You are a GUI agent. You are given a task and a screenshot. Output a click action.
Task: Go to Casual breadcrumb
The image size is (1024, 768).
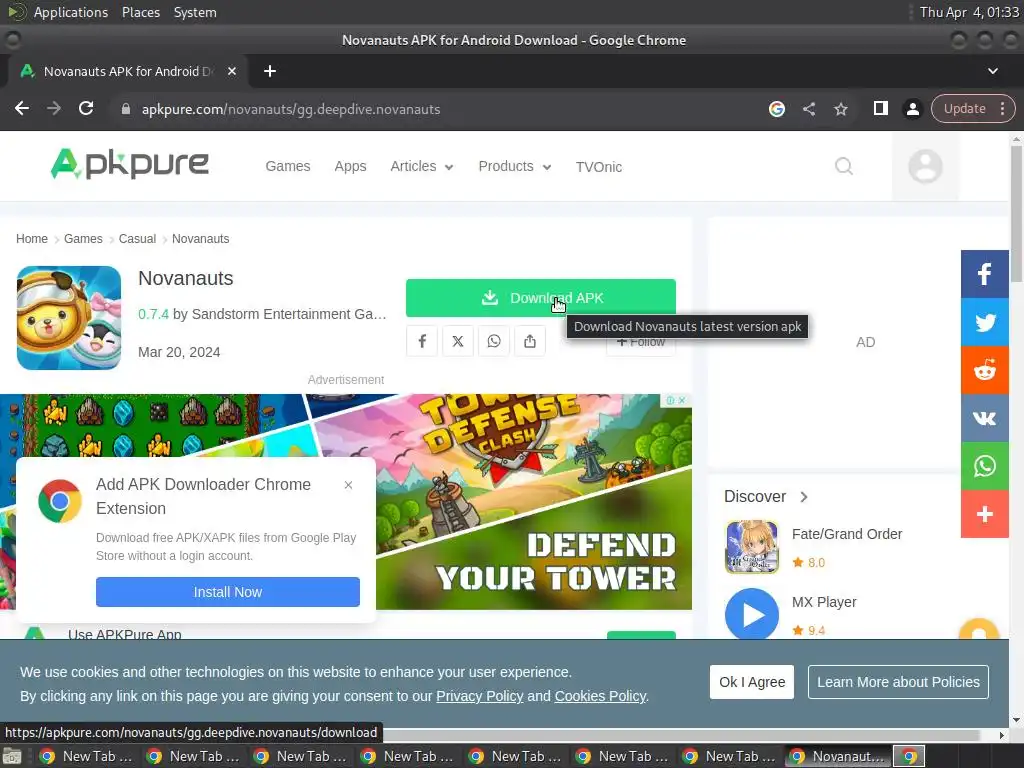point(137,239)
